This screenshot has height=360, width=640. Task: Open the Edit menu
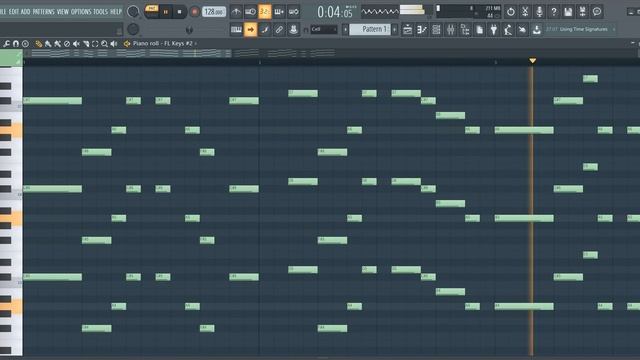pos(14,11)
